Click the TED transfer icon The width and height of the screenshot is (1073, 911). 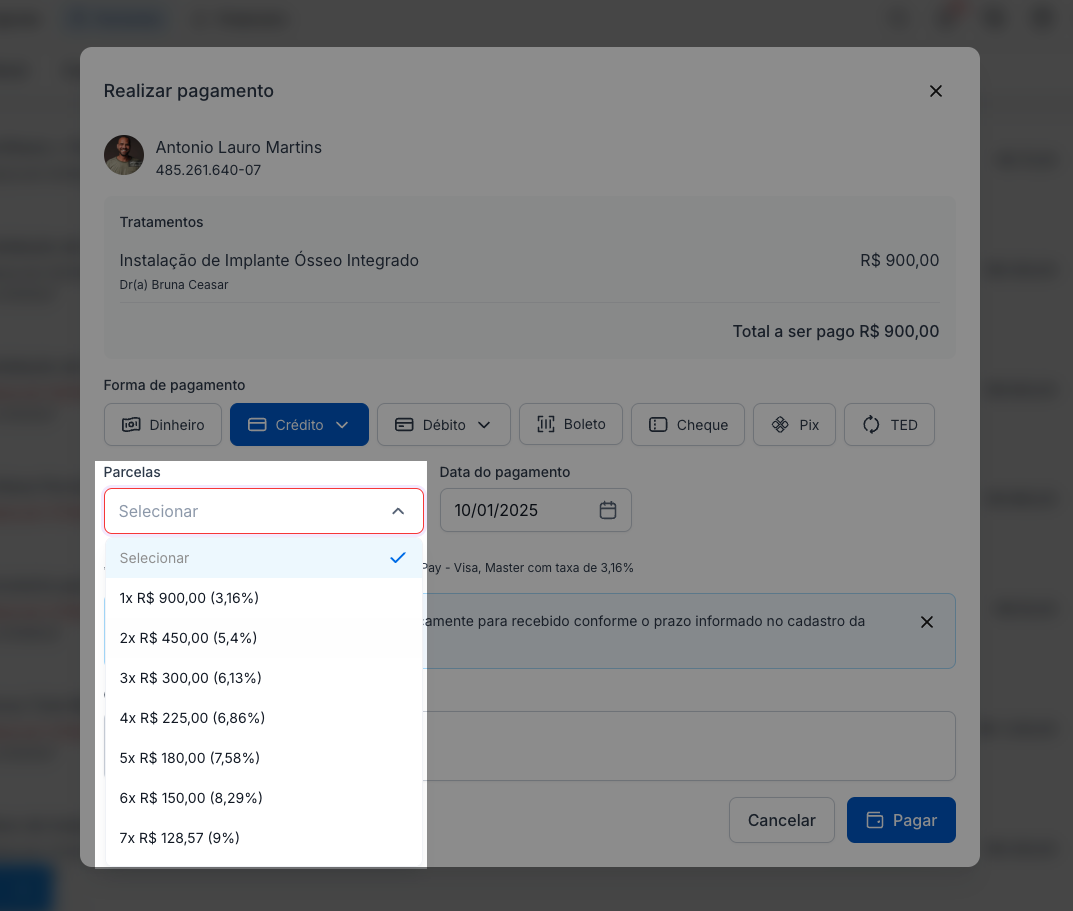pyautogui.click(x=871, y=425)
